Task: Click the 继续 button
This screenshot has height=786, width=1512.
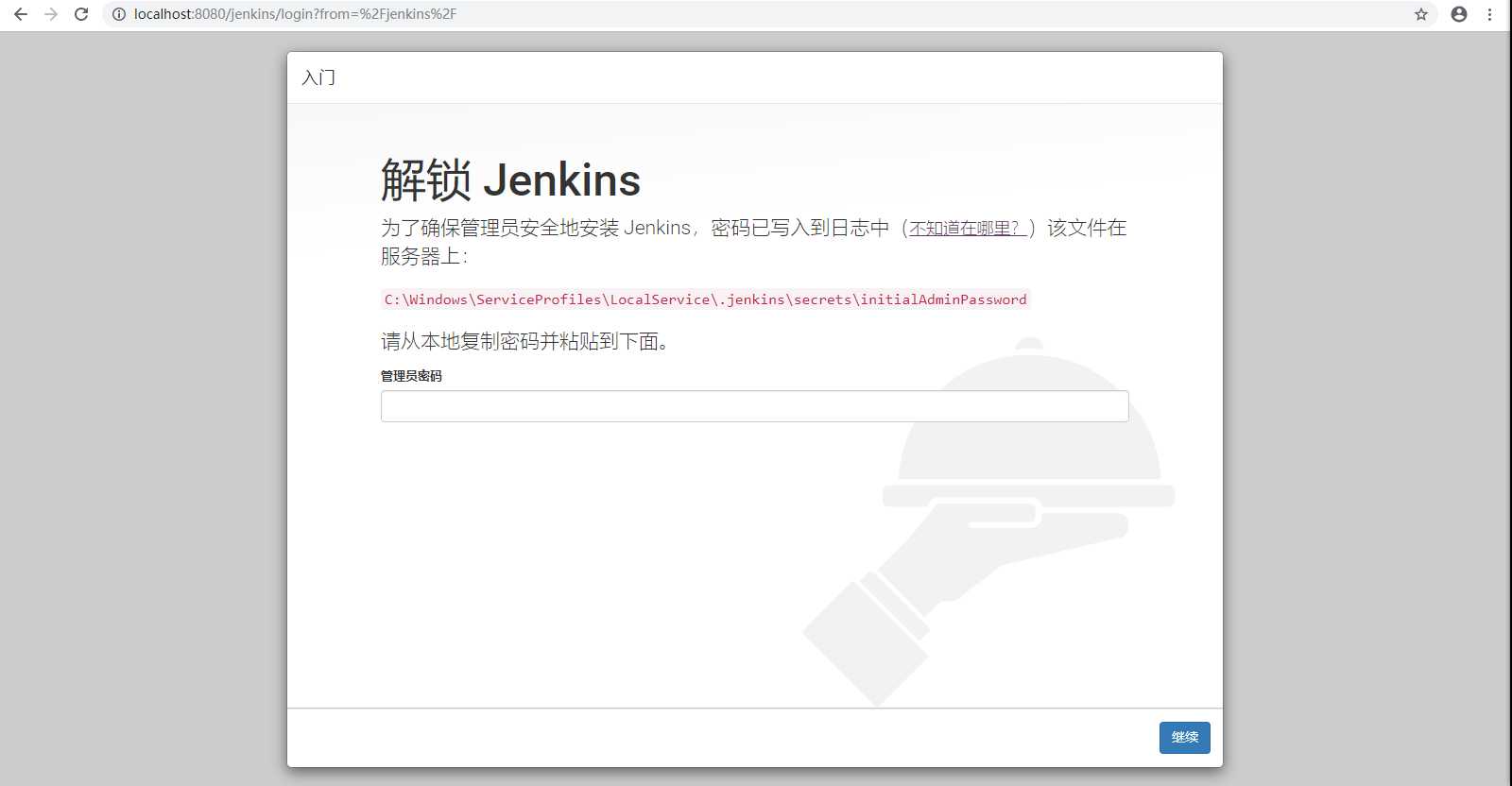Action: 1184,737
